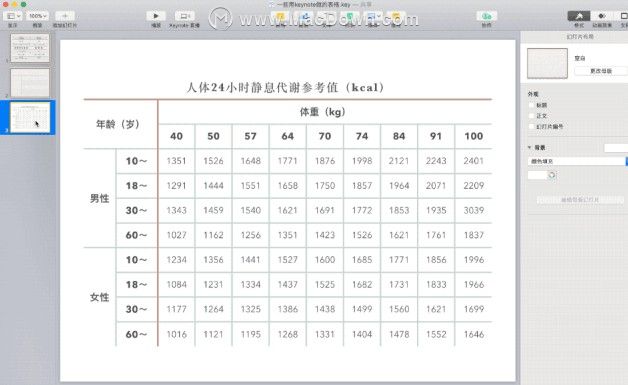Select the 男性 row group cell
628x385 pixels.
point(100,198)
